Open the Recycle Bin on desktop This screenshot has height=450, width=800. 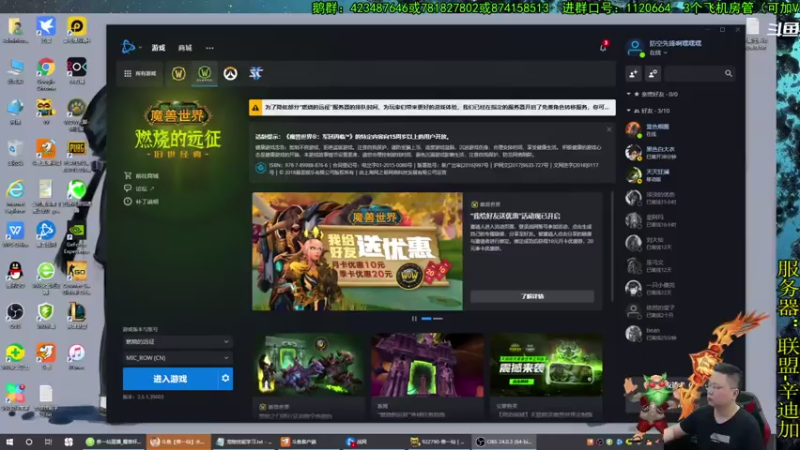(x=15, y=153)
